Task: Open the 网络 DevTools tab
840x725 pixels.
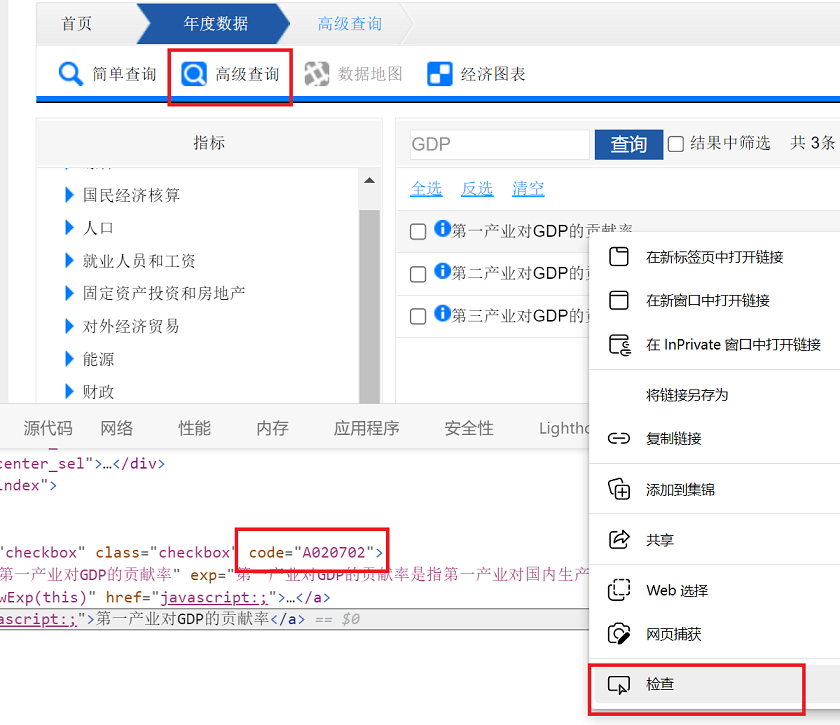Action: coord(117,428)
